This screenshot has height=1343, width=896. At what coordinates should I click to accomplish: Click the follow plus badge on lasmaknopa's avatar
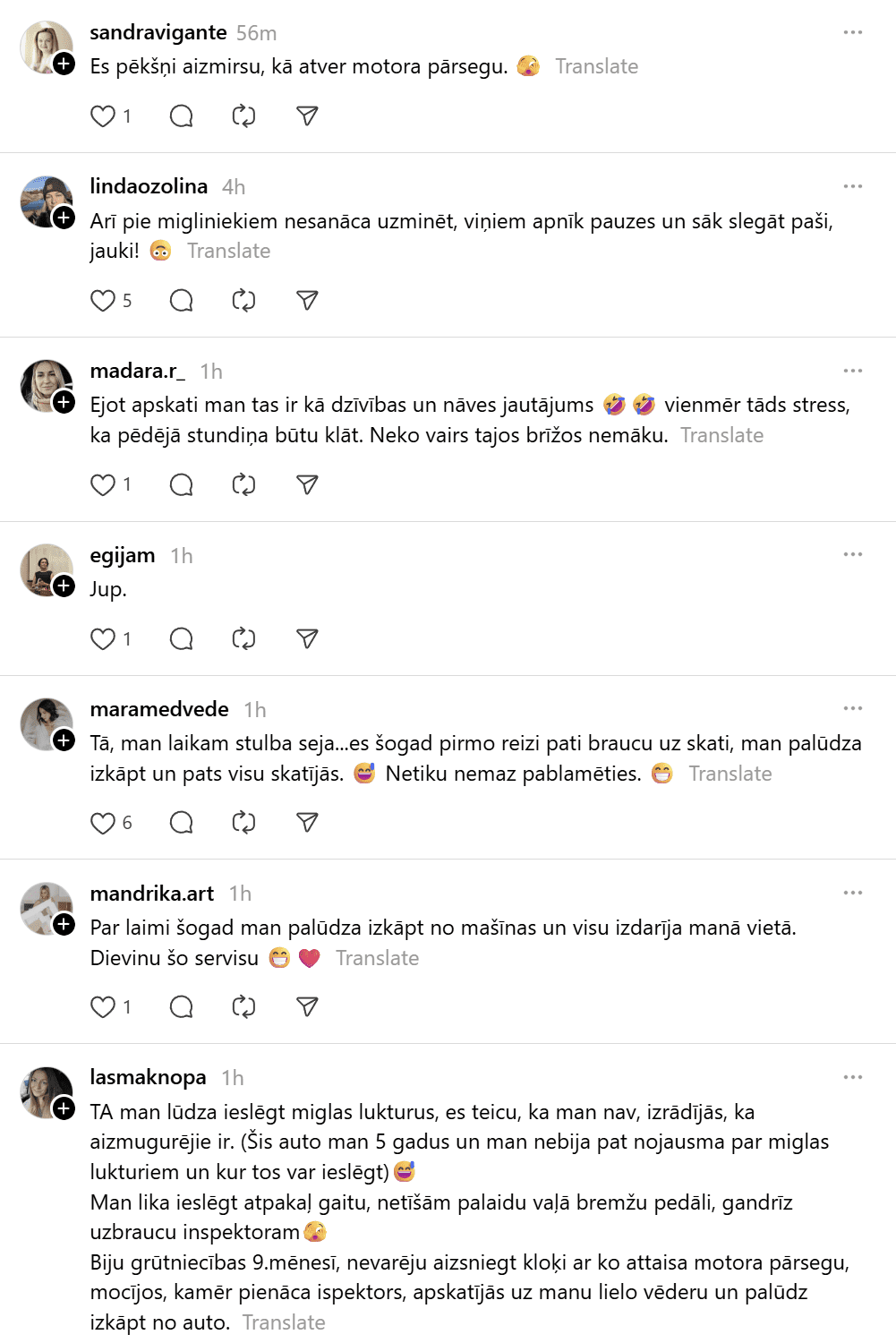(64, 1108)
